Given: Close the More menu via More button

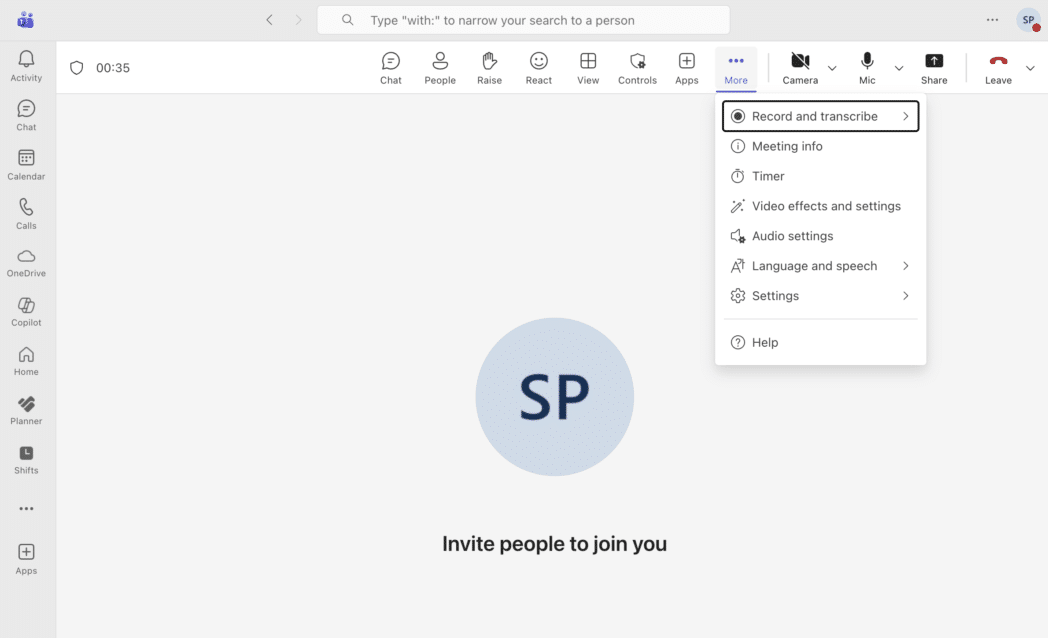Looking at the screenshot, I should click(736, 68).
